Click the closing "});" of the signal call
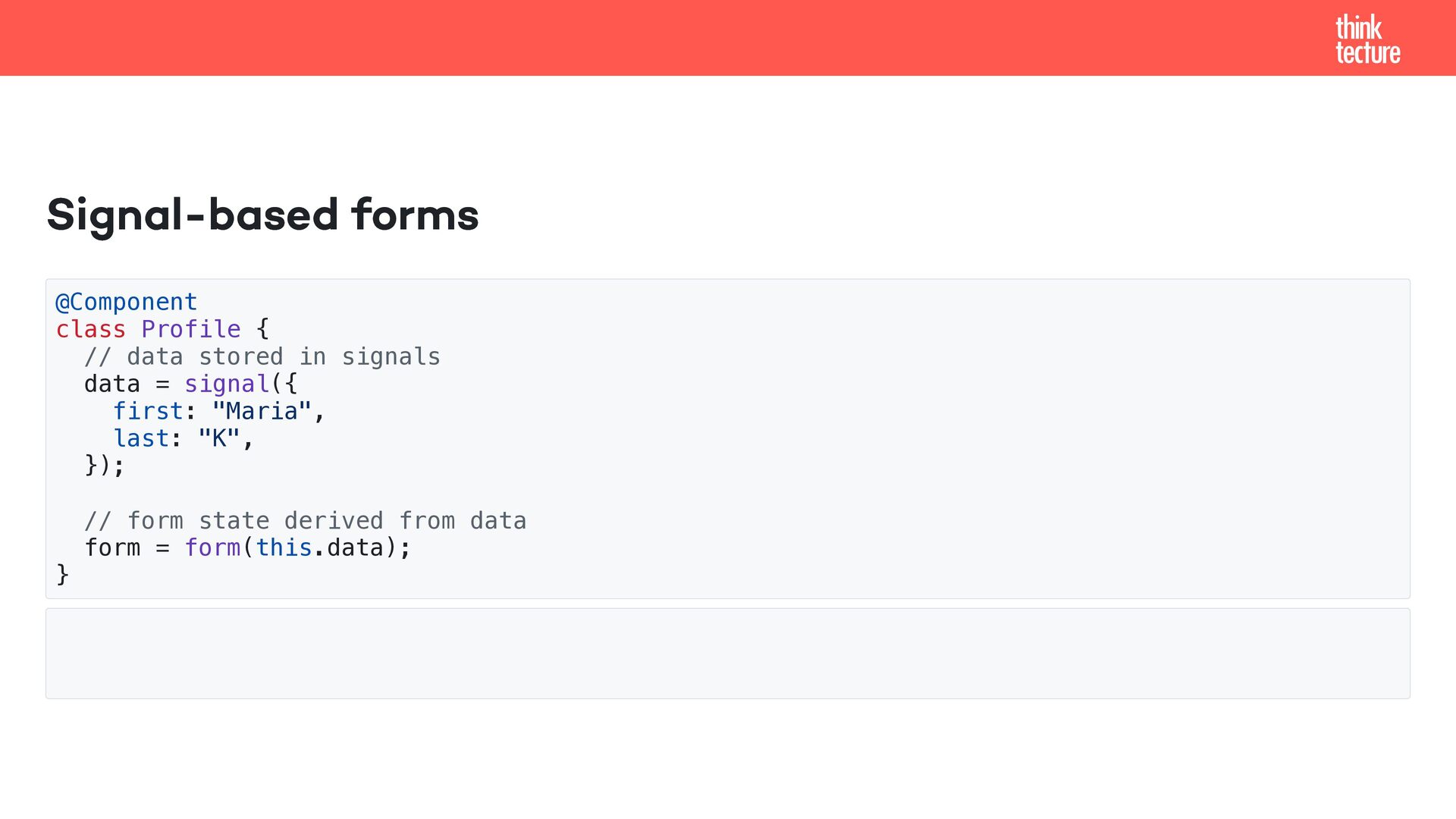This screenshot has height=819, width=1456. tap(104, 464)
